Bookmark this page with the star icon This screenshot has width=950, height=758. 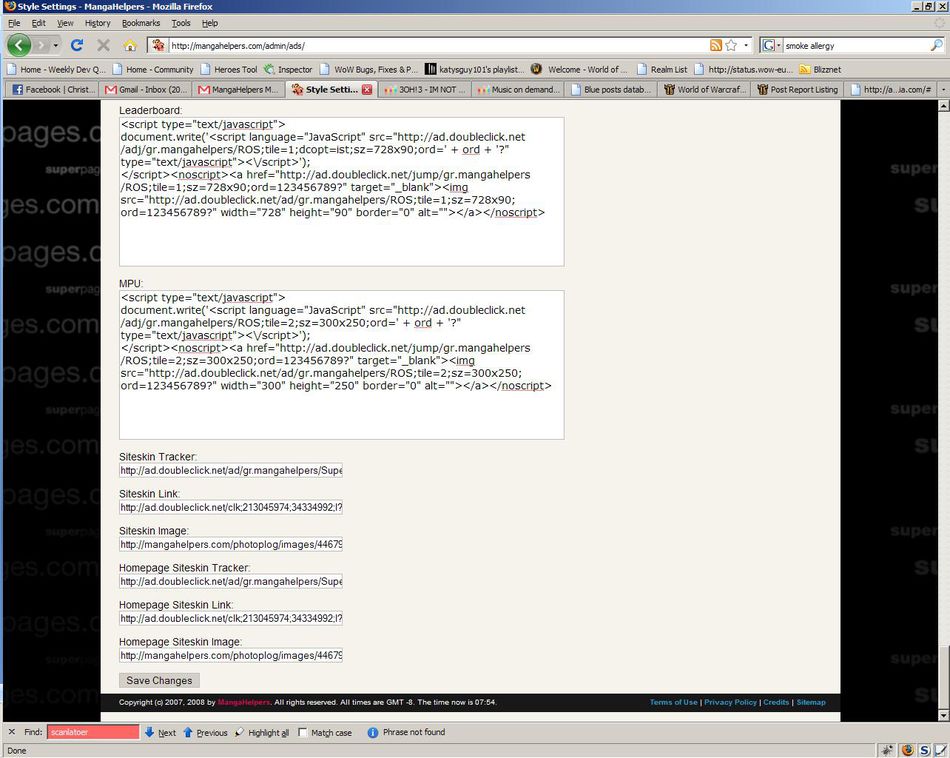tap(731, 45)
